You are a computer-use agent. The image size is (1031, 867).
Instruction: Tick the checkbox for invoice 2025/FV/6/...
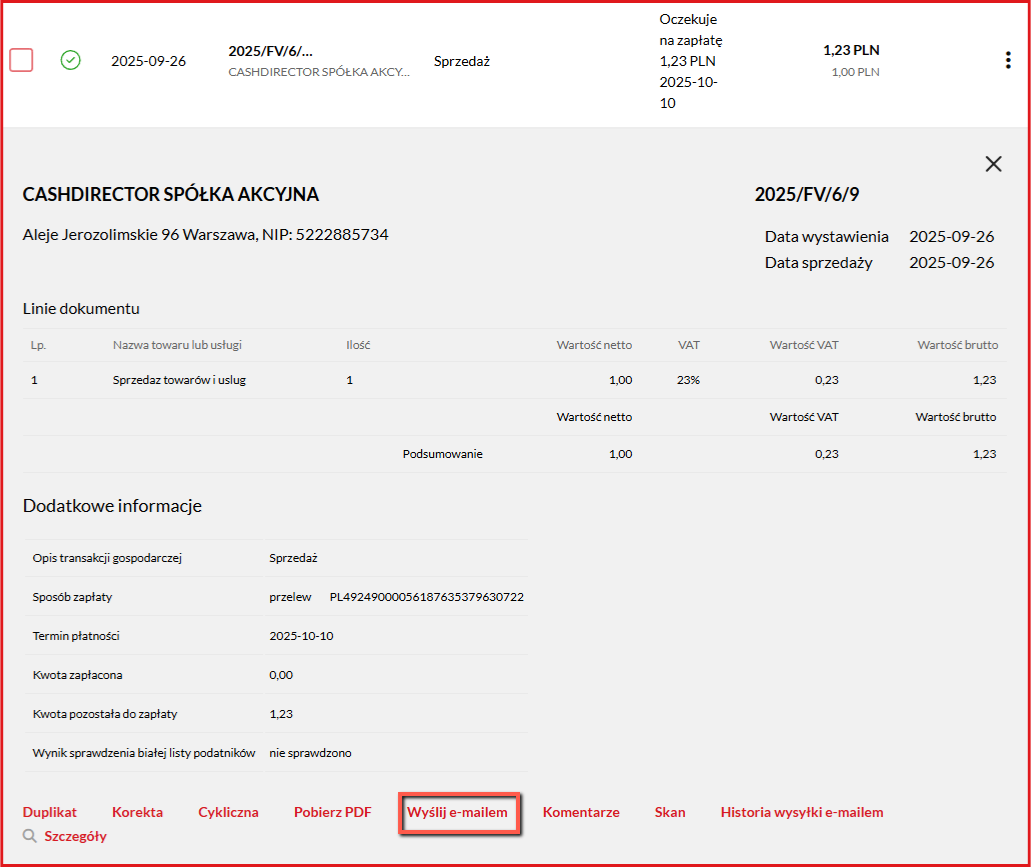pyautogui.click(x=21, y=60)
